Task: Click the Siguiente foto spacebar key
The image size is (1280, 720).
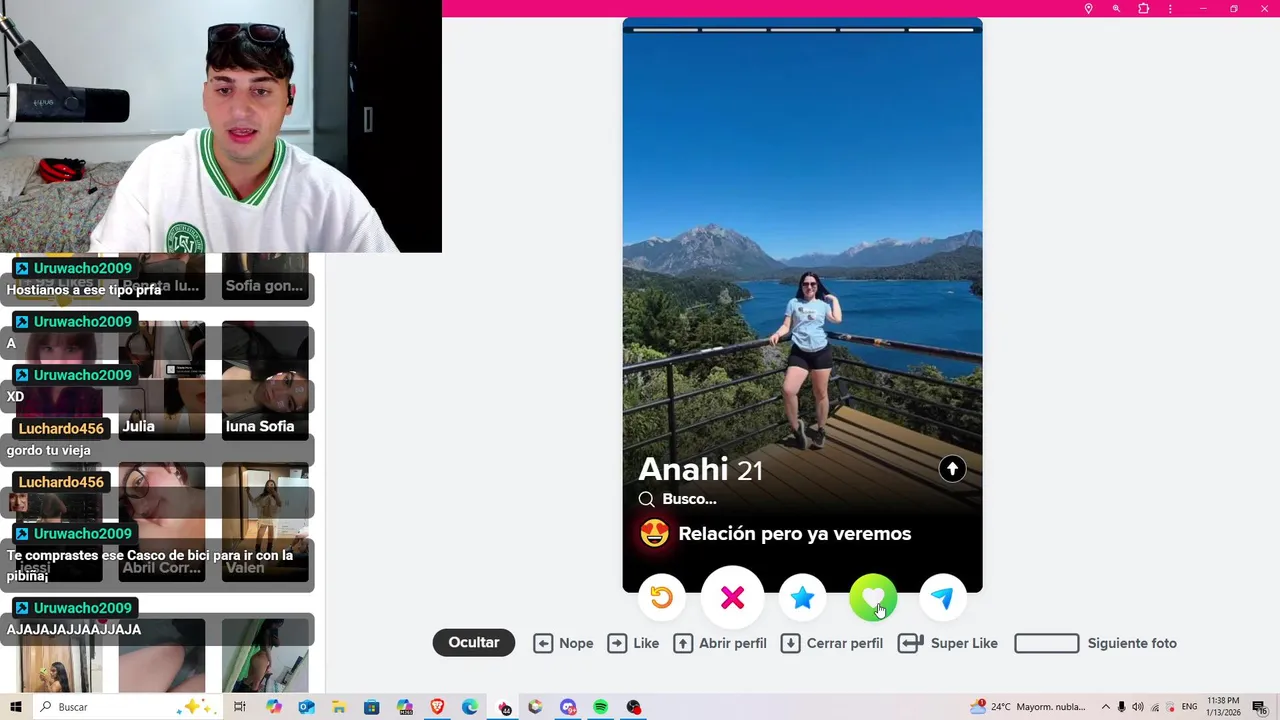Action: pyautogui.click(x=1047, y=643)
